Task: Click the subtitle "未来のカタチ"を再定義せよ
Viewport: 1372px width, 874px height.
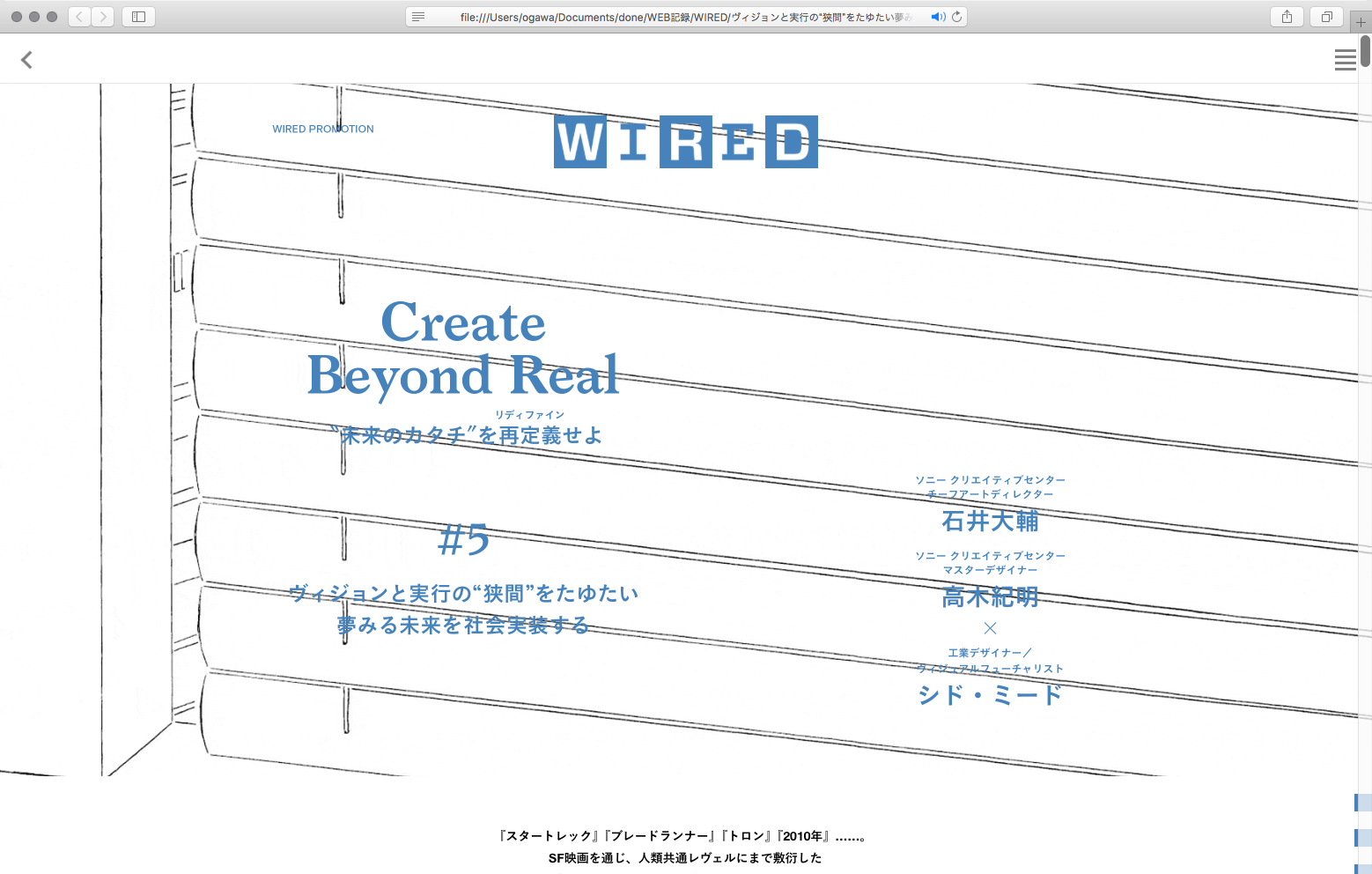Action: (x=465, y=434)
